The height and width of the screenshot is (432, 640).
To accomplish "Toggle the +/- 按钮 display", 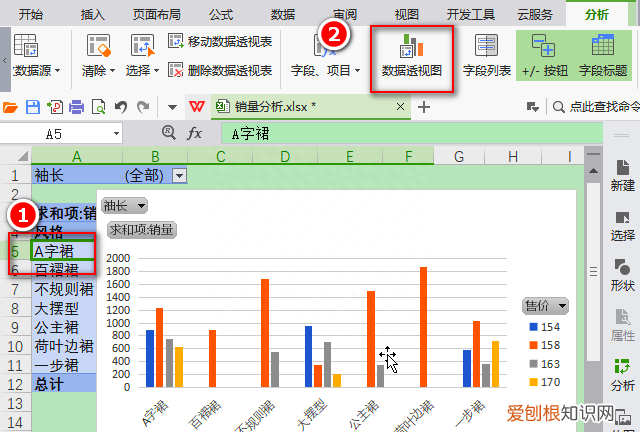I will [544, 56].
